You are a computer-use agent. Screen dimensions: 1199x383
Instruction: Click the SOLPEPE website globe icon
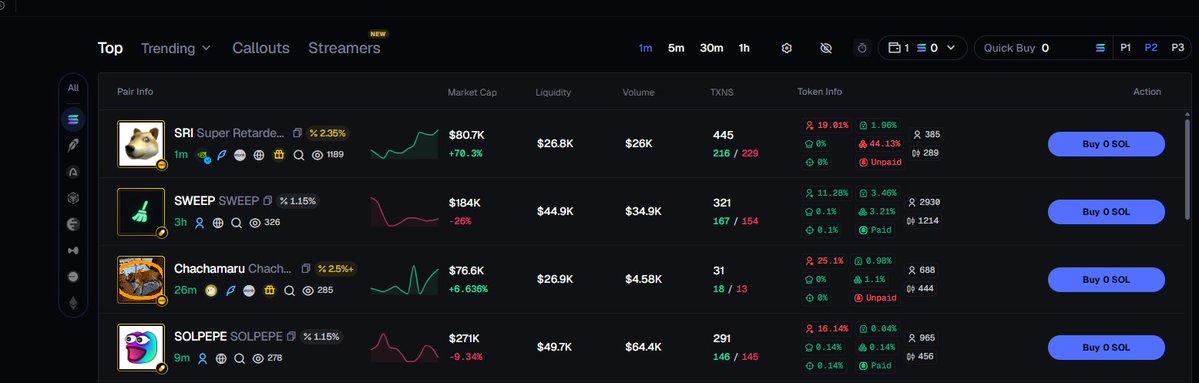221,358
